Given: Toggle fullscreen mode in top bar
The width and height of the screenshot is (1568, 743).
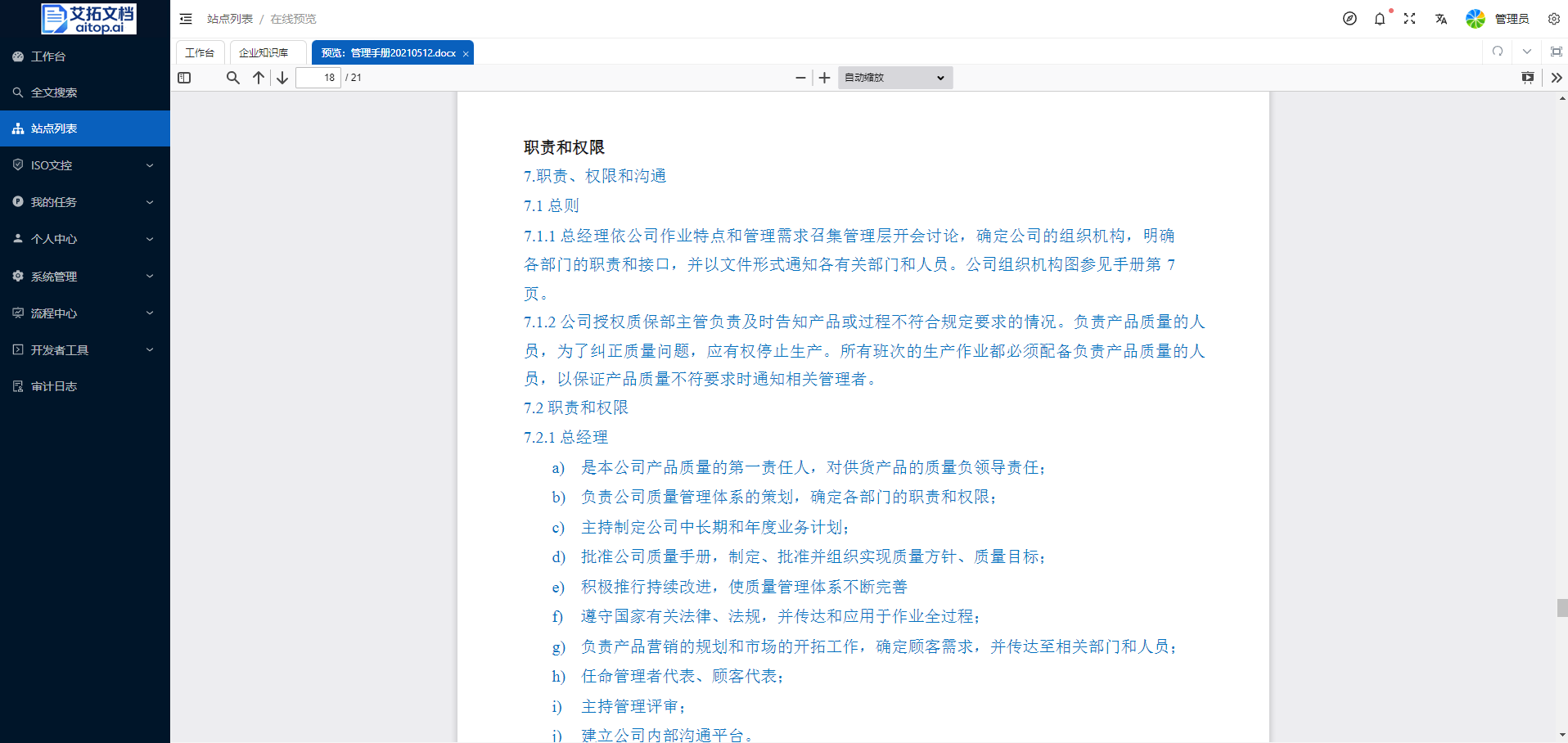Looking at the screenshot, I should coord(1409,19).
